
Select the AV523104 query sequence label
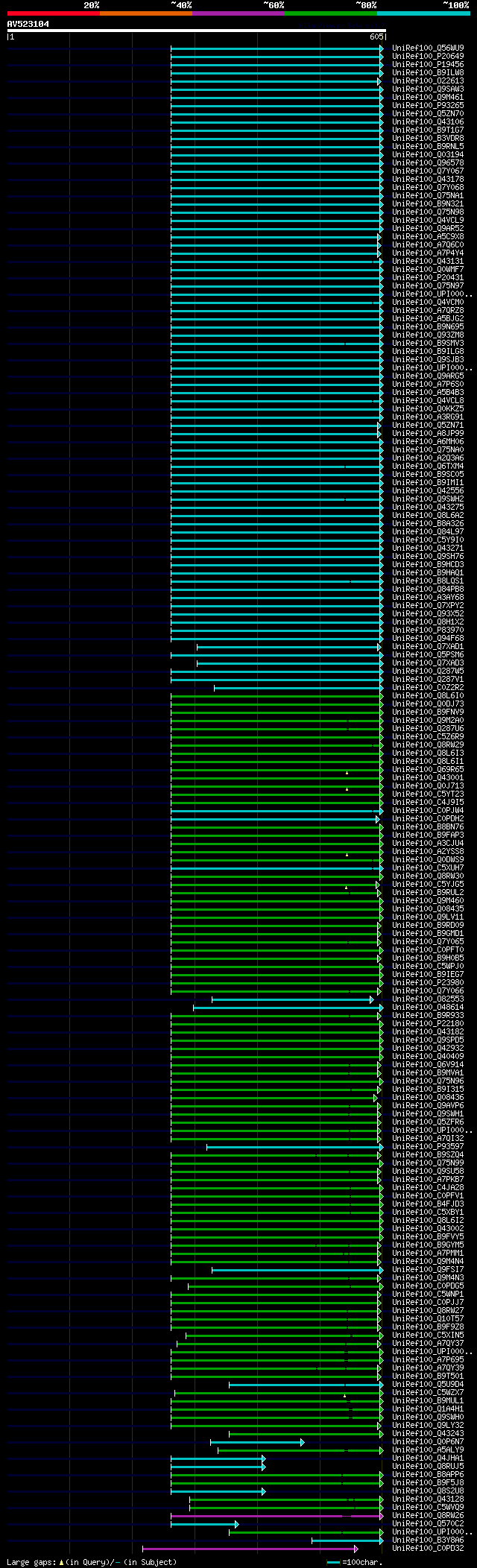tap(28, 24)
